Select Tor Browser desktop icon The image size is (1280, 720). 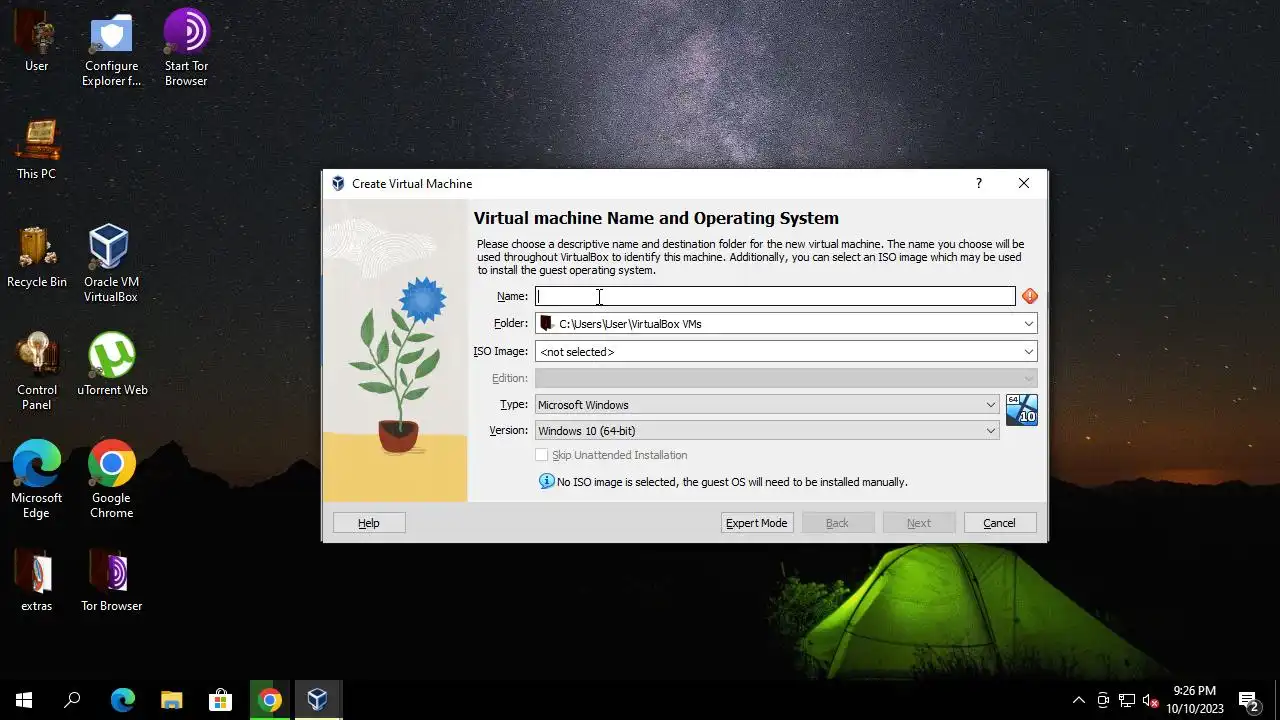[111, 581]
